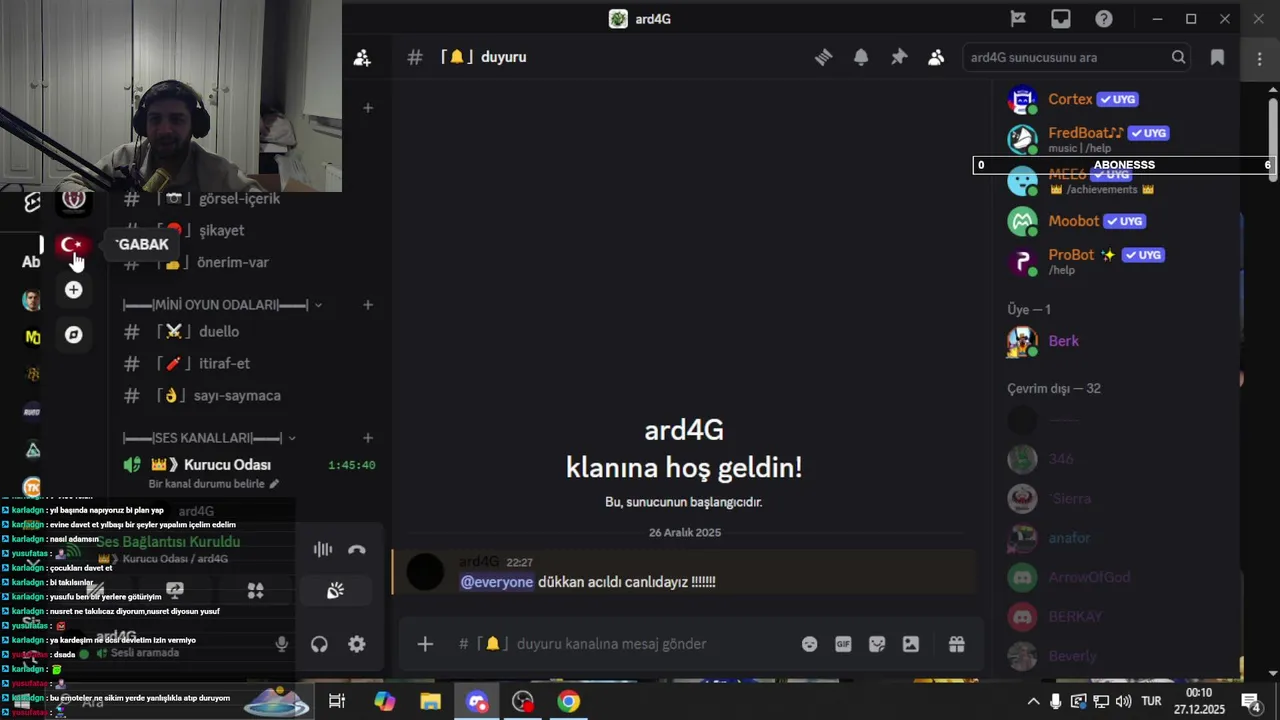Add channel to SES KANALLARI category
The height and width of the screenshot is (720, 1280).
tap(367, 437)
